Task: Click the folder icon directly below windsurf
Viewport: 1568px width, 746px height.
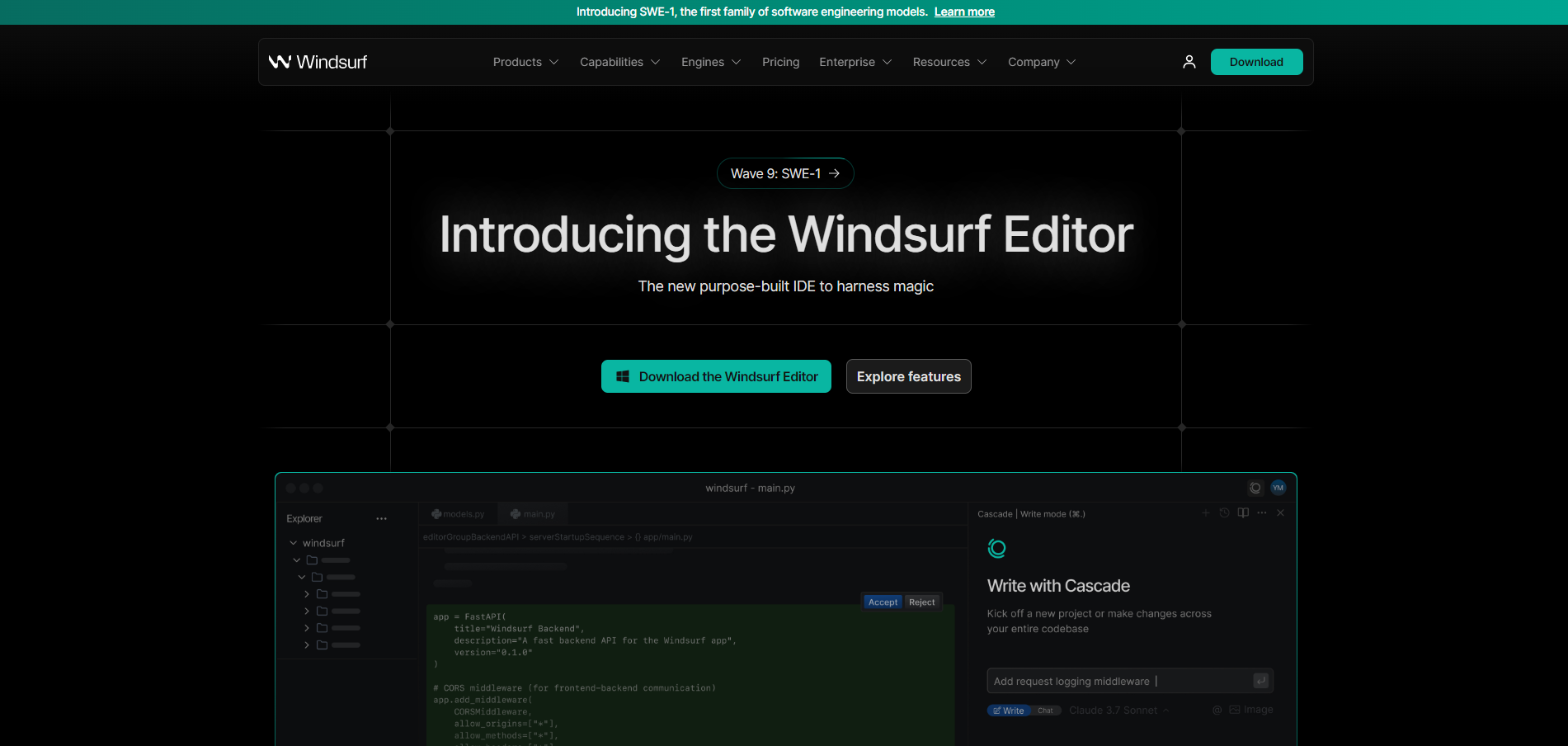Action: [312, 560]
